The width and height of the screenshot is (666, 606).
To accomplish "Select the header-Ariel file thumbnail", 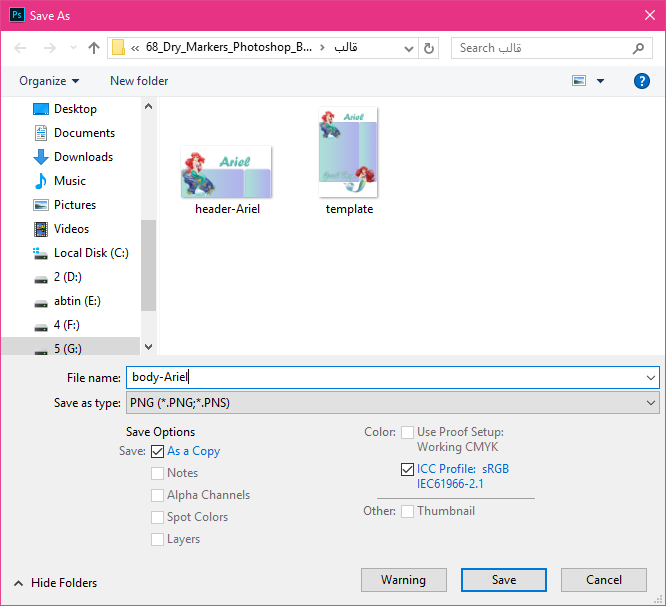I will click(x=226, y=172).
